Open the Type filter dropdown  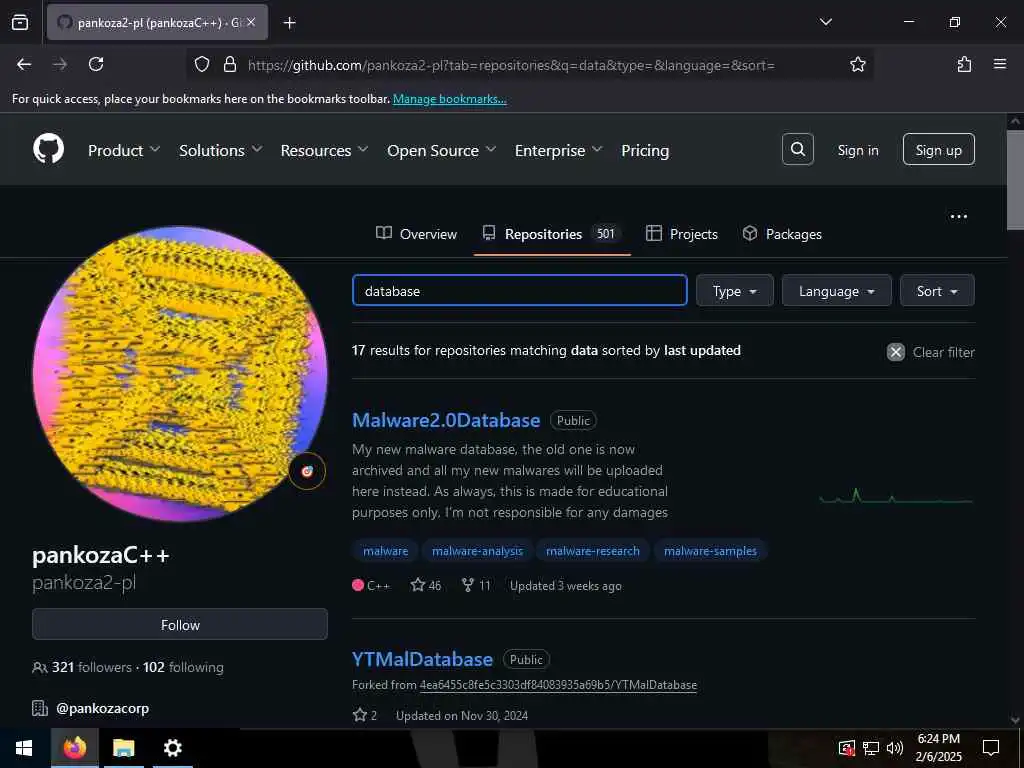click(735, 291)
